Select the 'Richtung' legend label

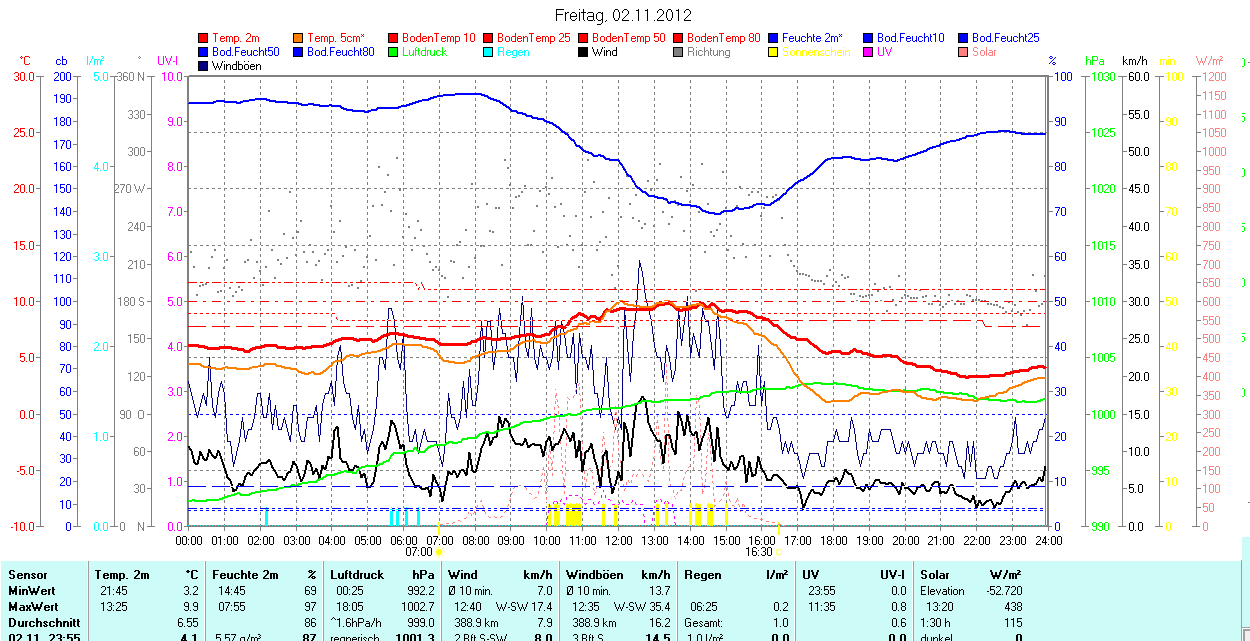tap(709, 52)
